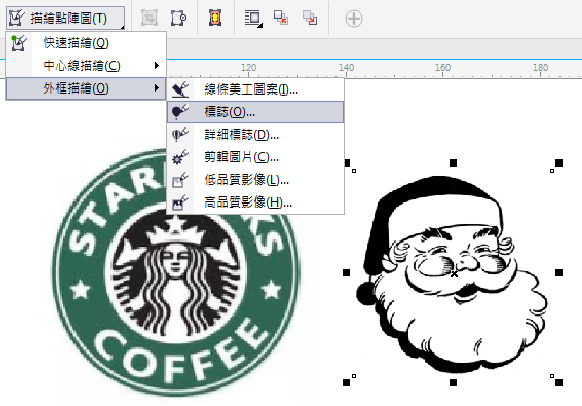
Task: Click the circled plus quick customize button
Action: click(354, 19)
